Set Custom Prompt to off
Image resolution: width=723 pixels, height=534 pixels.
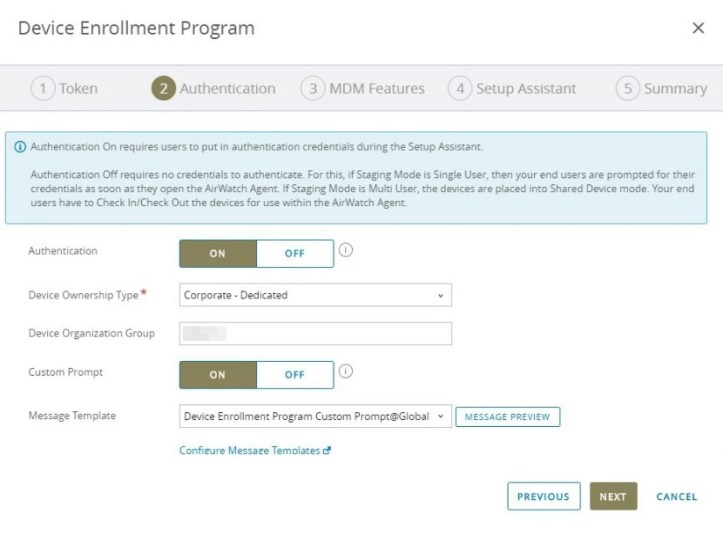[294, 375]
